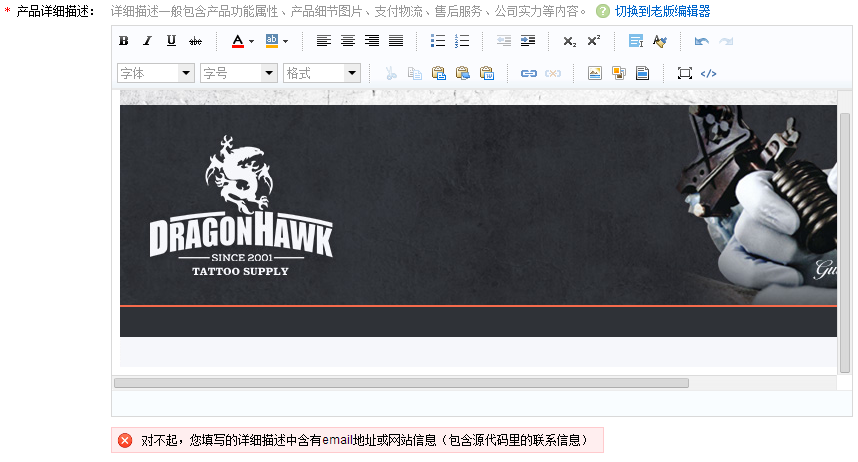The height and width of the screenshot is (462, 858).
Task: Click 切换到老版编辑器 link
Action: click(662, 11)
